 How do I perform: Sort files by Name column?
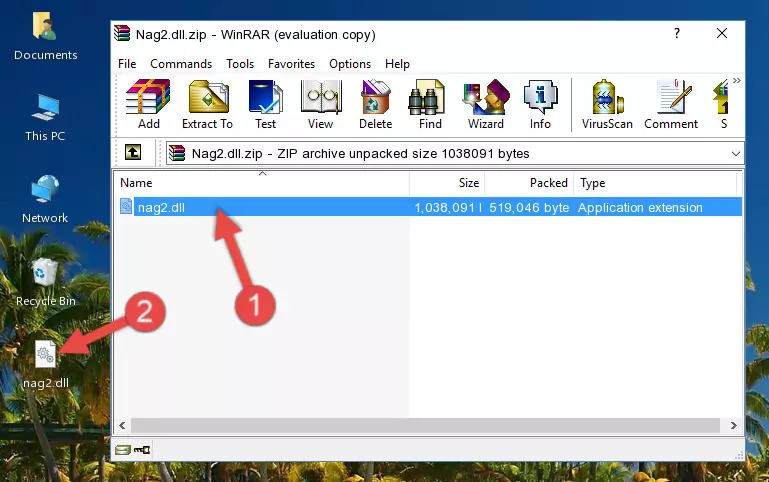262,183
